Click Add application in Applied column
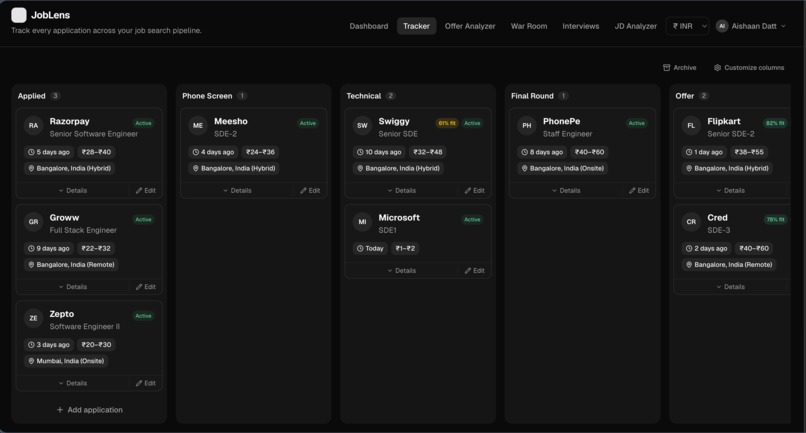 89,410
